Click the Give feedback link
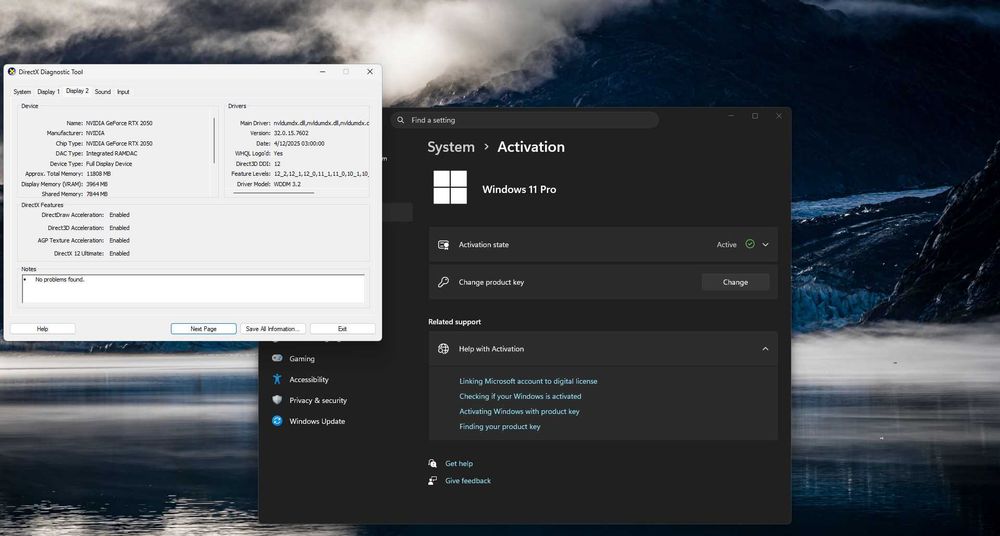 tap(468, 480)
